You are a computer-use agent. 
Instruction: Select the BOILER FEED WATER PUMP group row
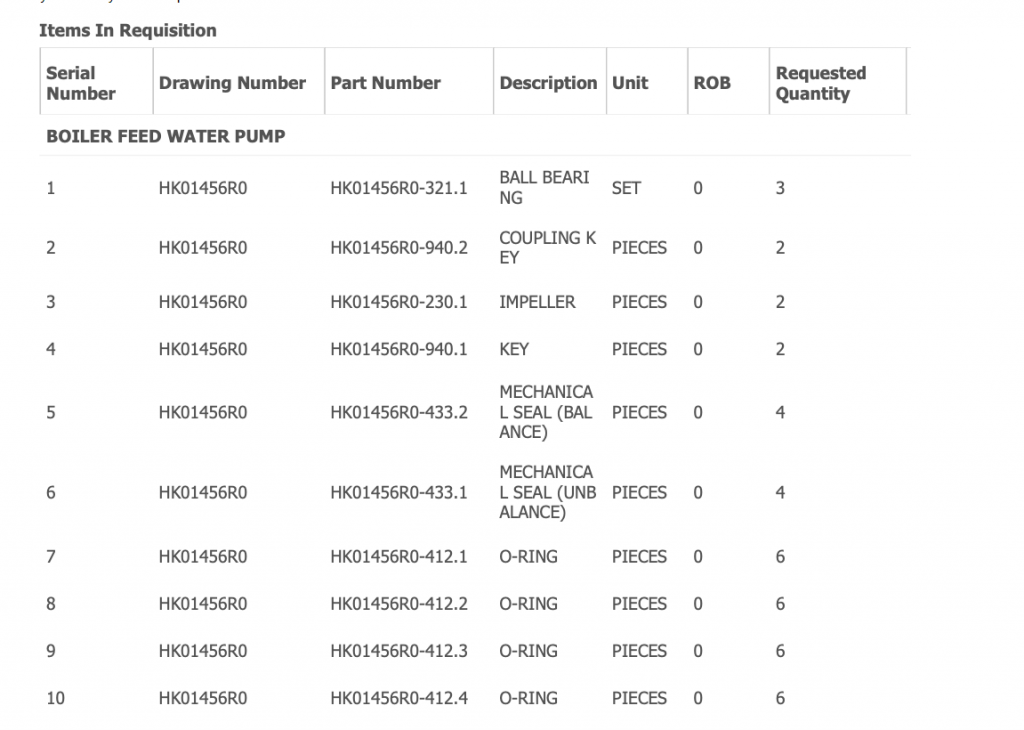coord(166,136)
